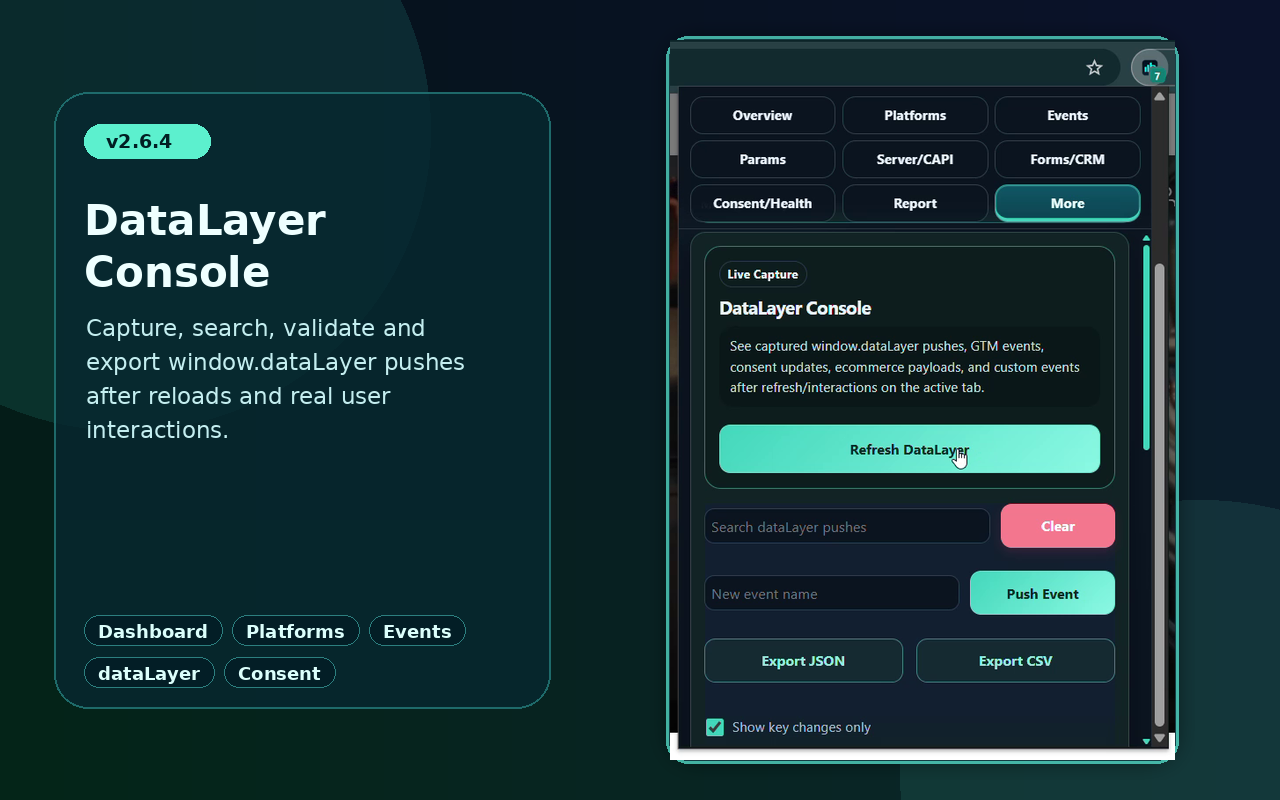Click the More tab
This screenshot has width=1280, height=800.
tap(1067, 203)
